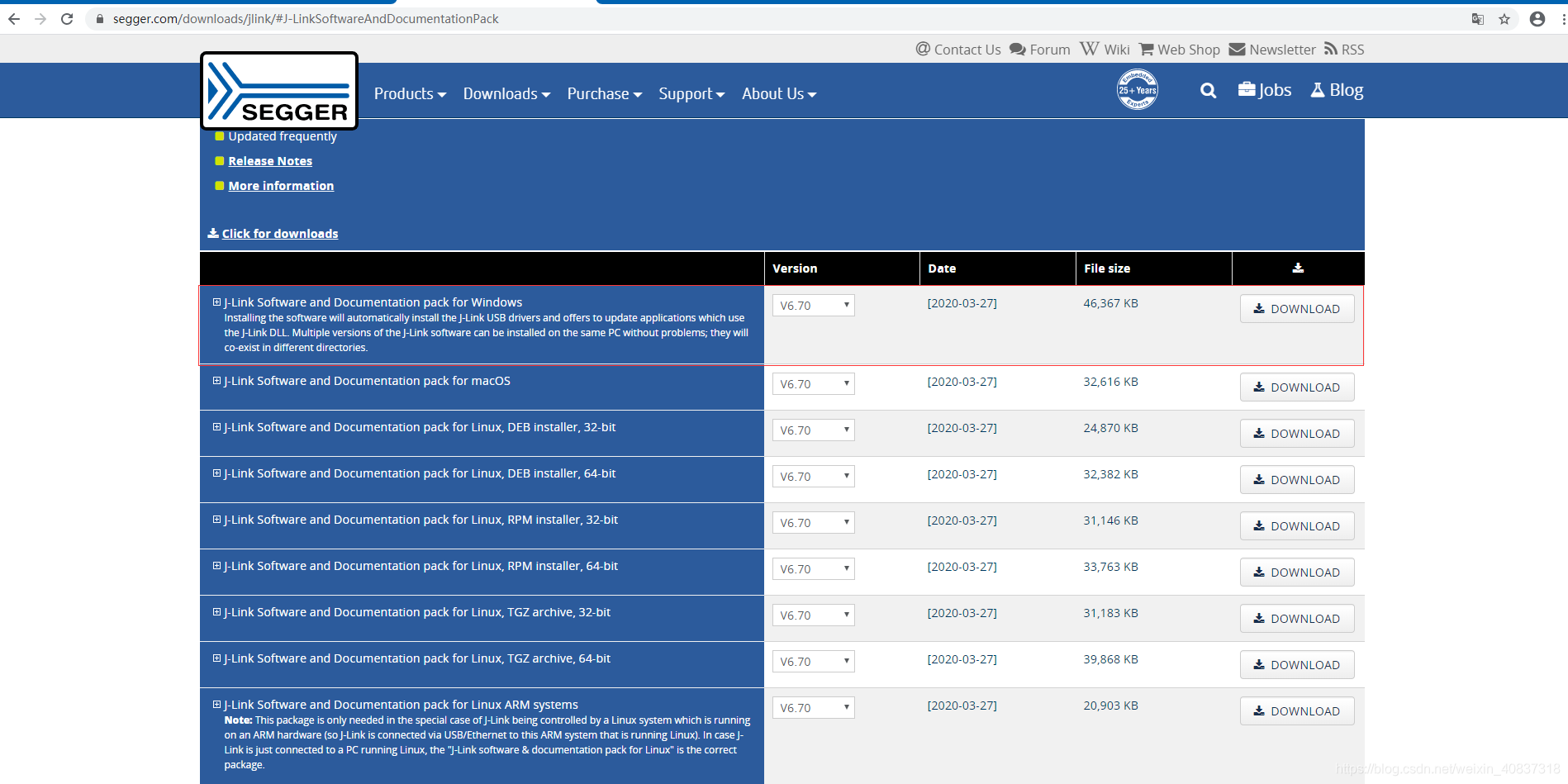The height and width of the screenshot is (784, 1568).
Task: Open the Blog page
Action: coord(1337,90)
